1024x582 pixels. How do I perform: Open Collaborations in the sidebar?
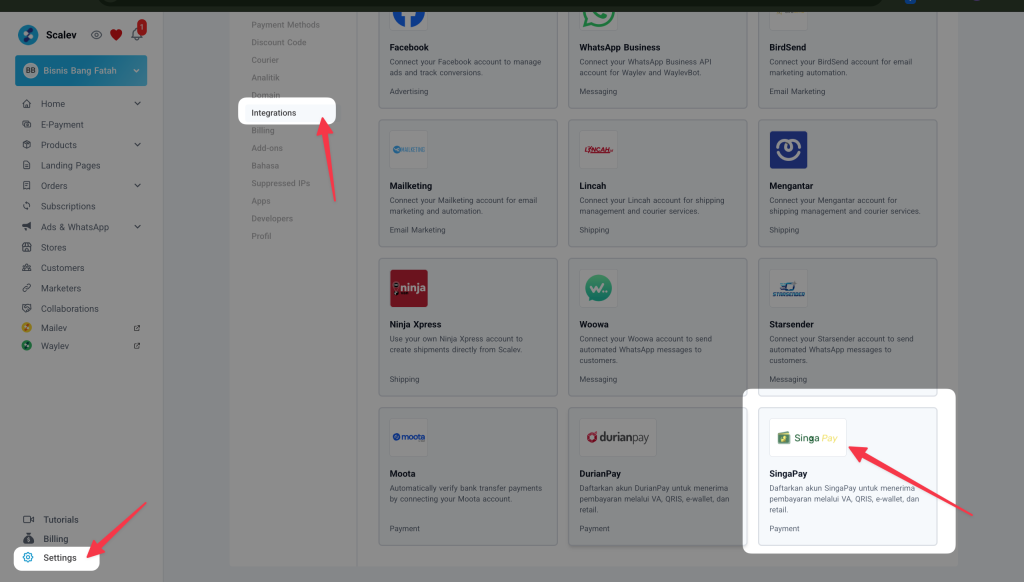tap(69, 308)
